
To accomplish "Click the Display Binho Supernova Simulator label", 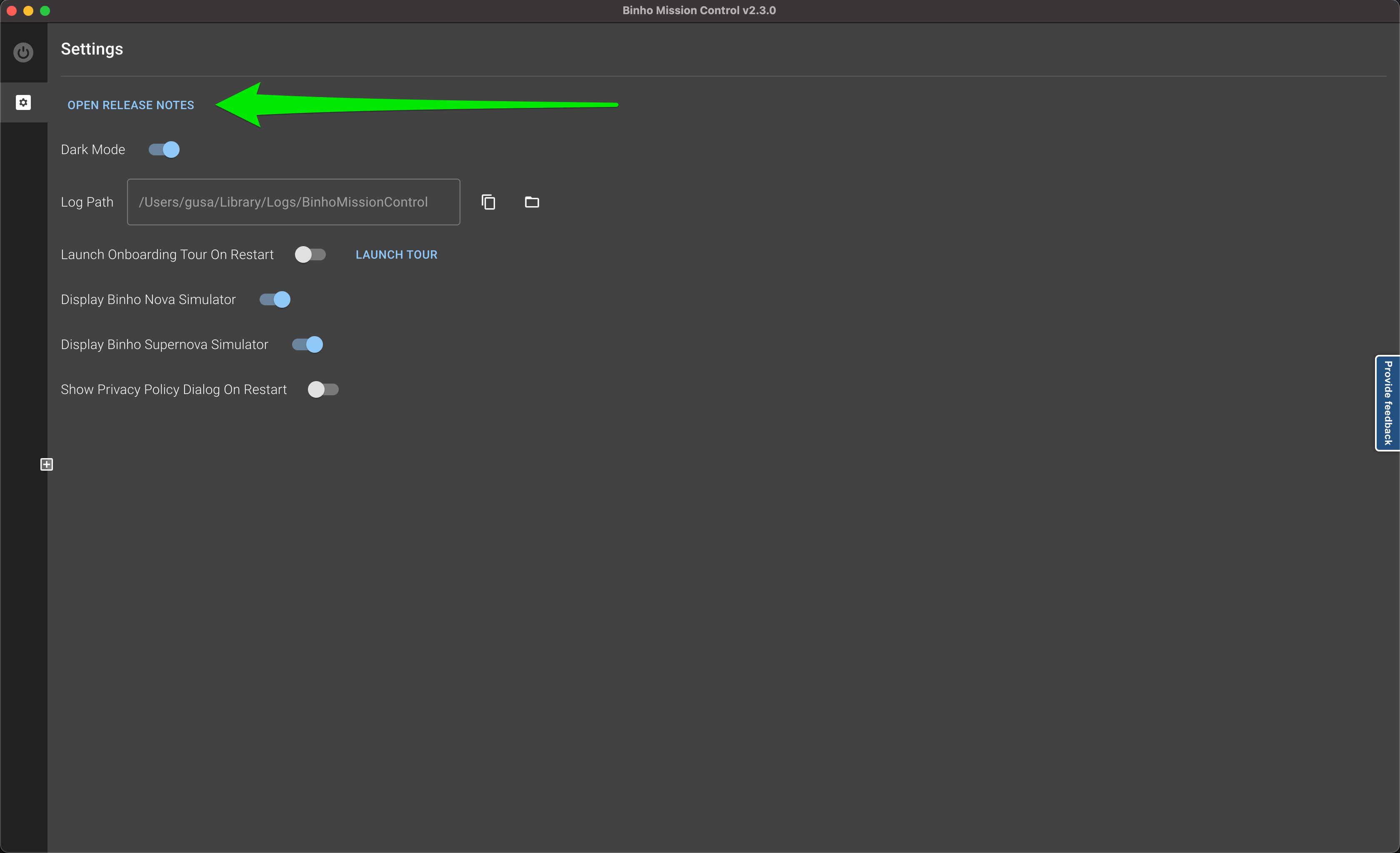I will [x=165, y=344].
